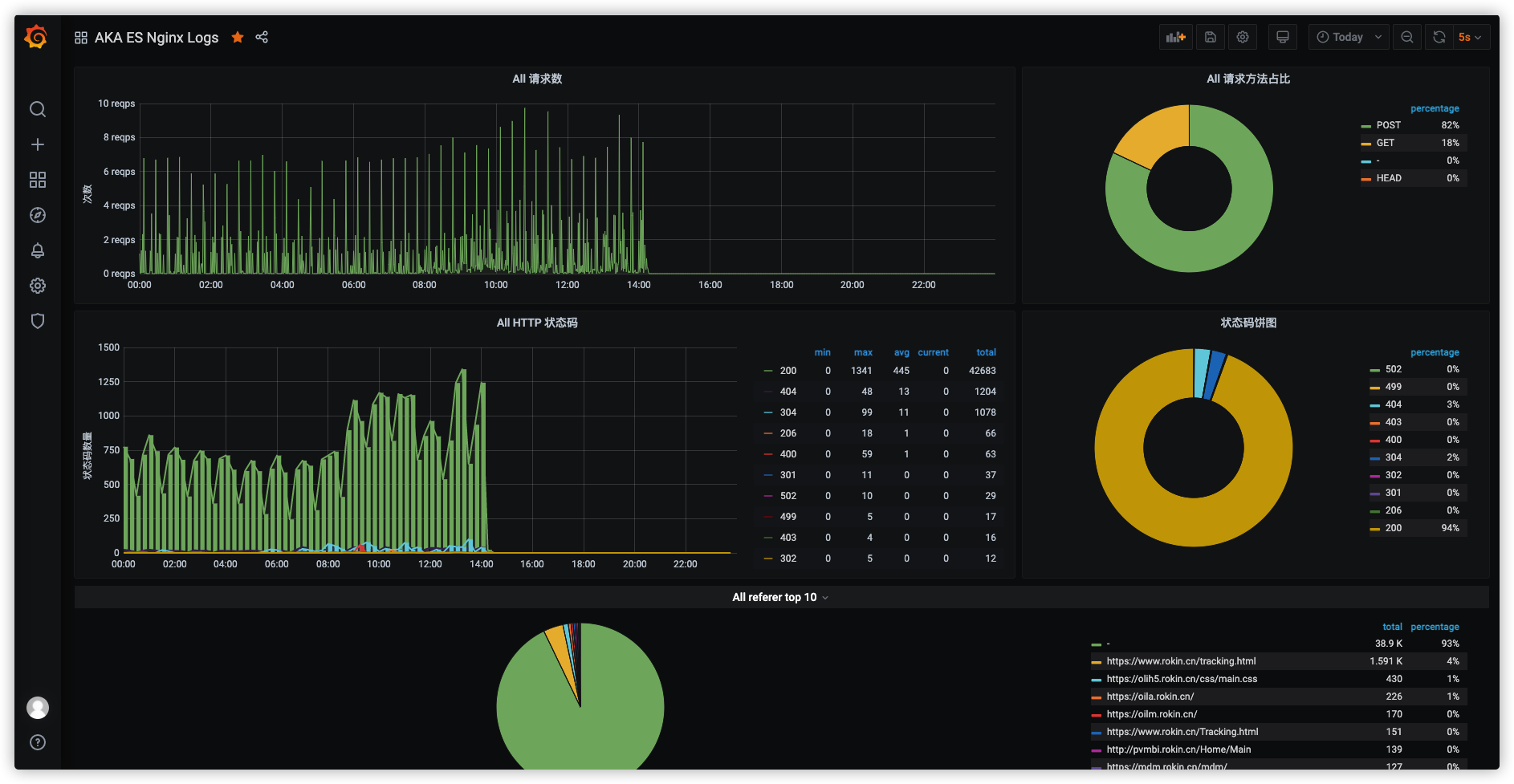This screenshot has height=784, width=1514.
Task: Sort status legend by avg column
Action: (x=901, y=352)
